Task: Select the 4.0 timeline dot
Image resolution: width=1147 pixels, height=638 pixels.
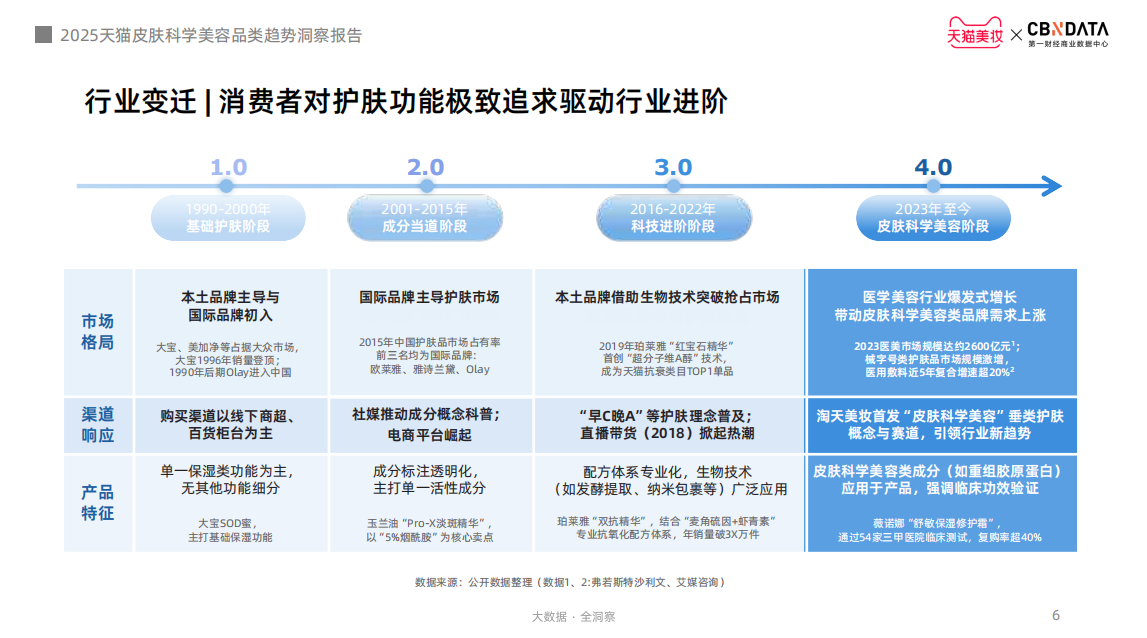Action: click(933, 186)
